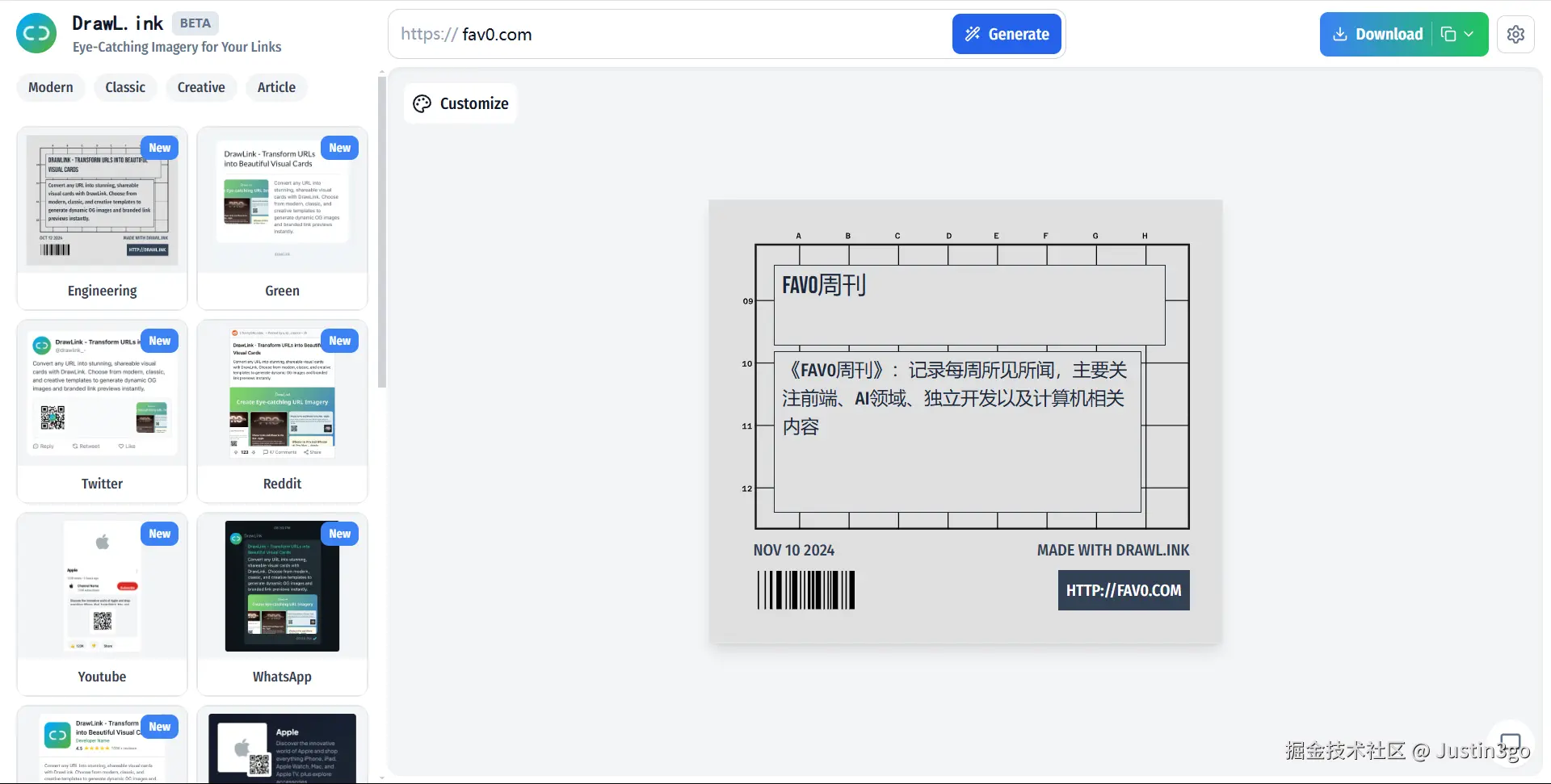
Task: Expand the Download options chevron
Action: tap(1469, 34)
